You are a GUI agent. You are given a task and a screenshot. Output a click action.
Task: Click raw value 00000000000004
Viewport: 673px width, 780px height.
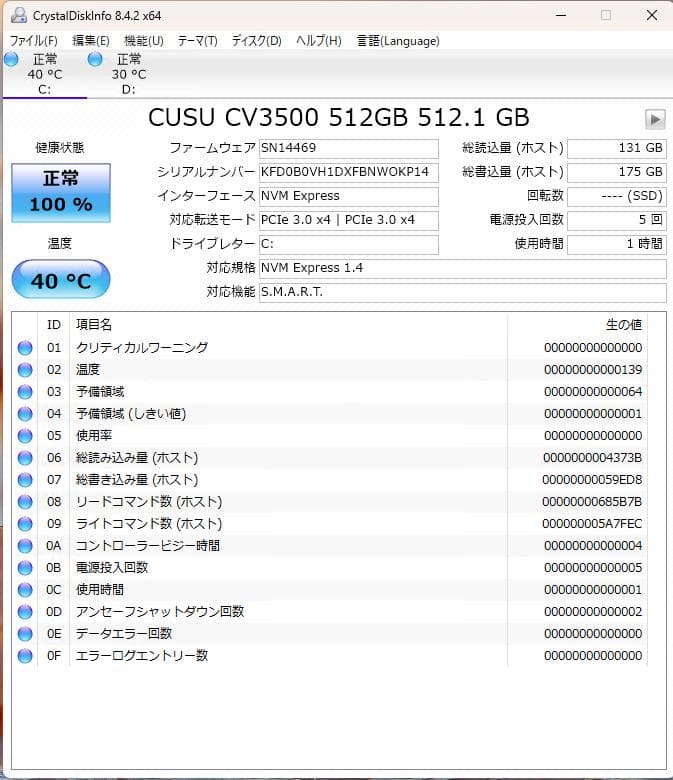[x=593, y=546]
